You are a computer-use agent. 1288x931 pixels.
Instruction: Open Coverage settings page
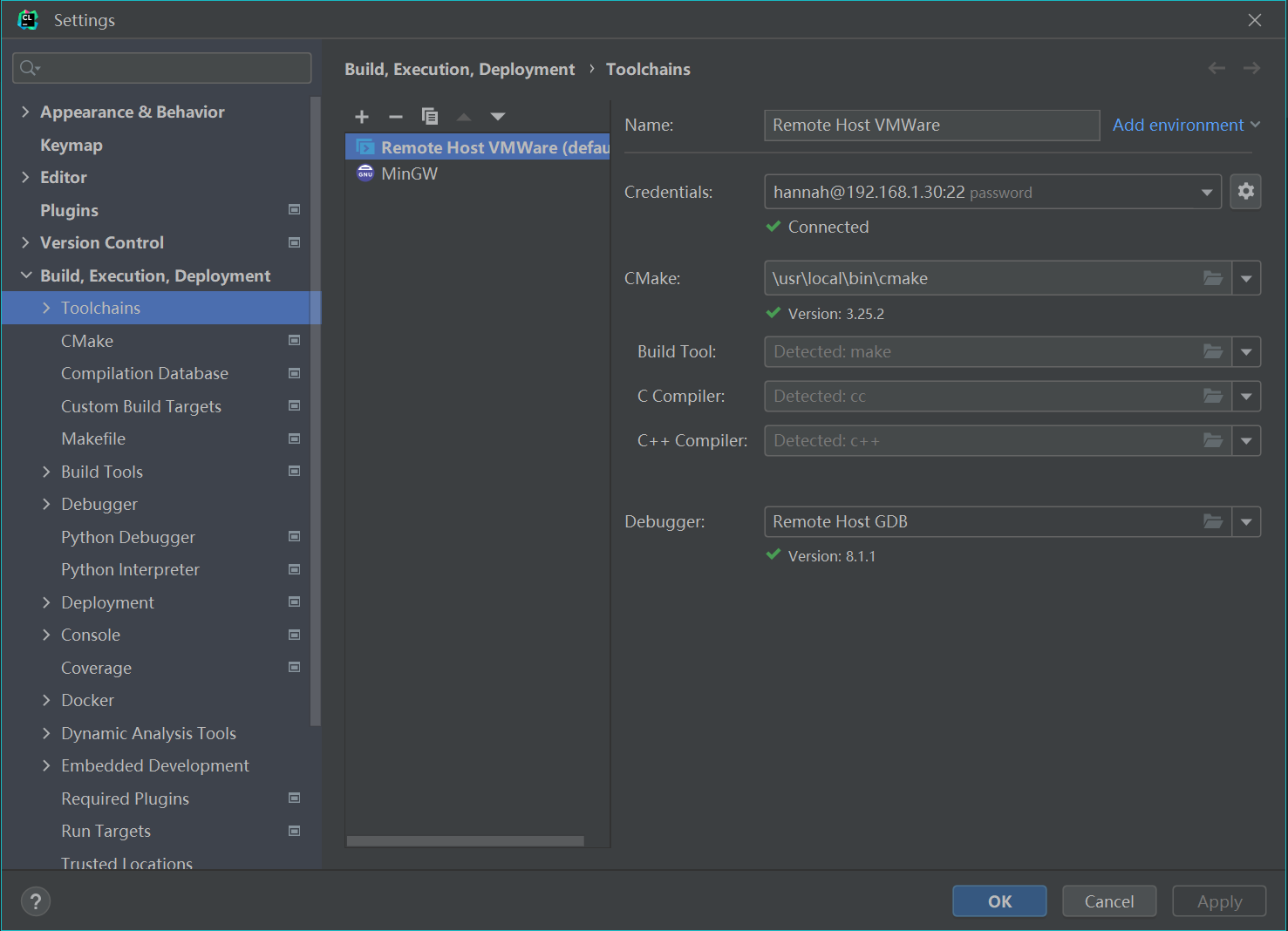[96, 668]
